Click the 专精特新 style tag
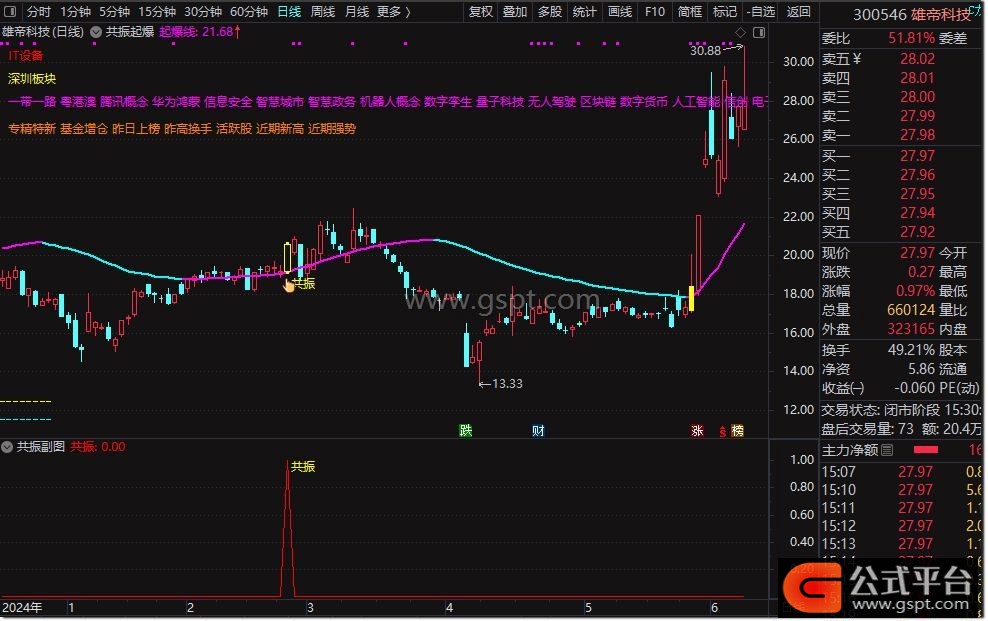 coord(32,128)
